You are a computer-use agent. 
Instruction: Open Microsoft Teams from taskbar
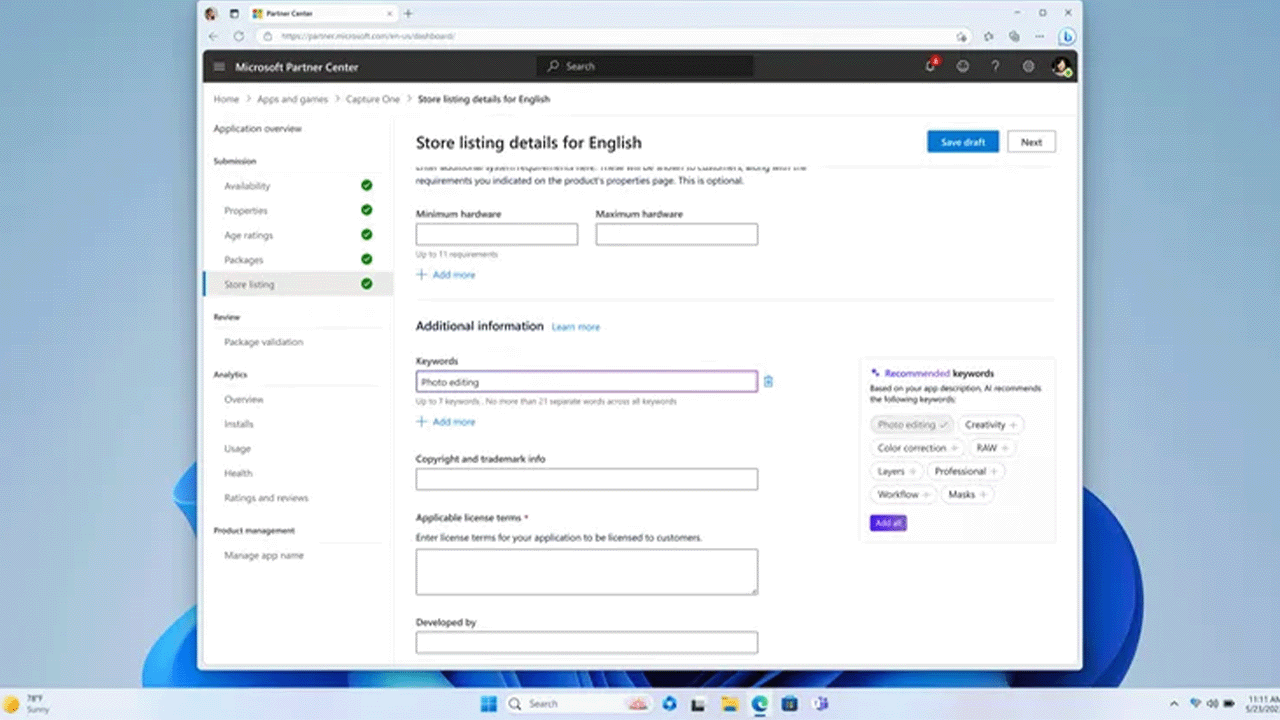[820, 704]
